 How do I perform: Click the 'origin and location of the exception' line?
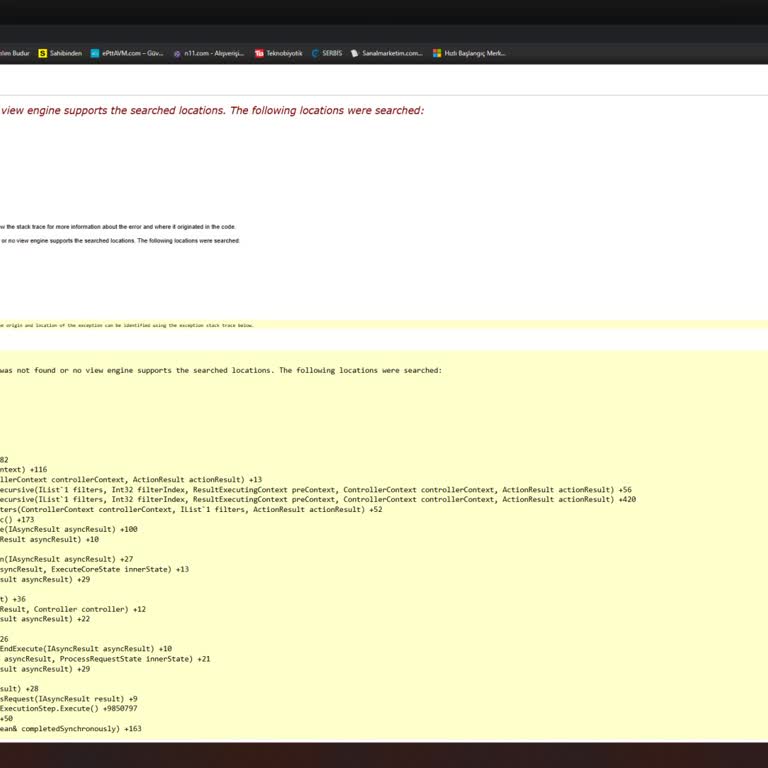click(127, 325)
